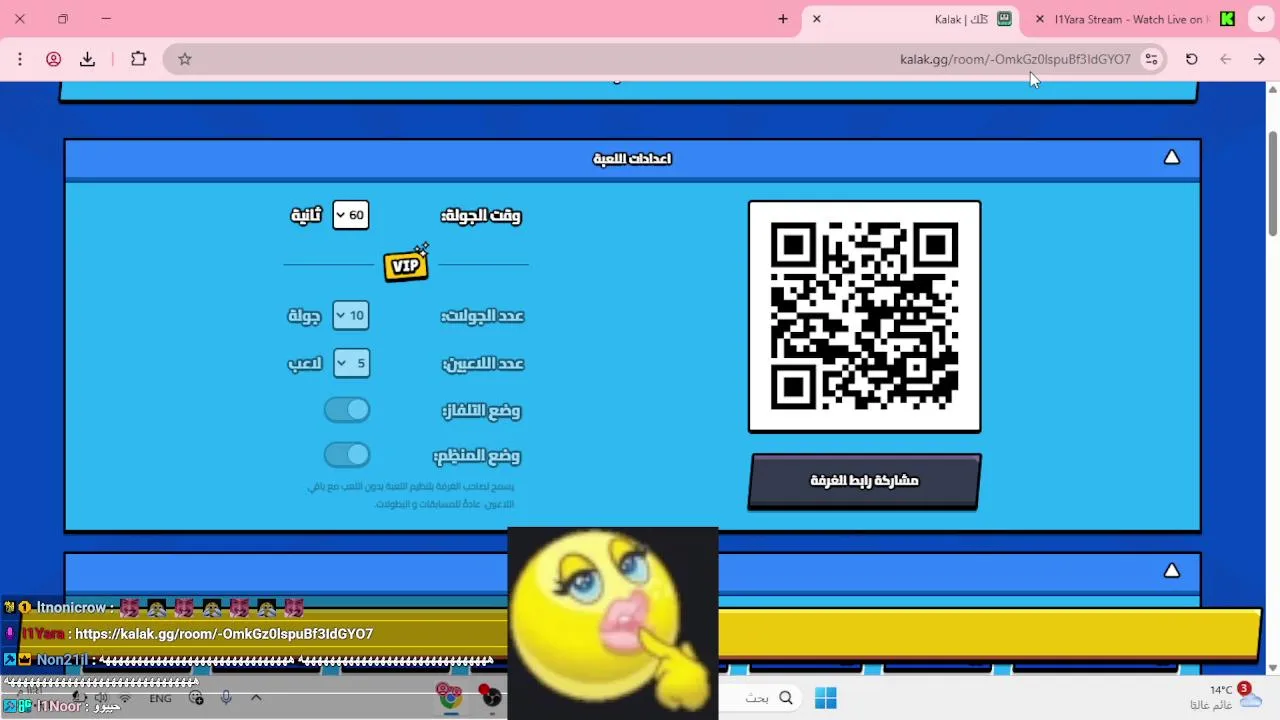Open the downloads icon in toolbar

coord(88,59)
